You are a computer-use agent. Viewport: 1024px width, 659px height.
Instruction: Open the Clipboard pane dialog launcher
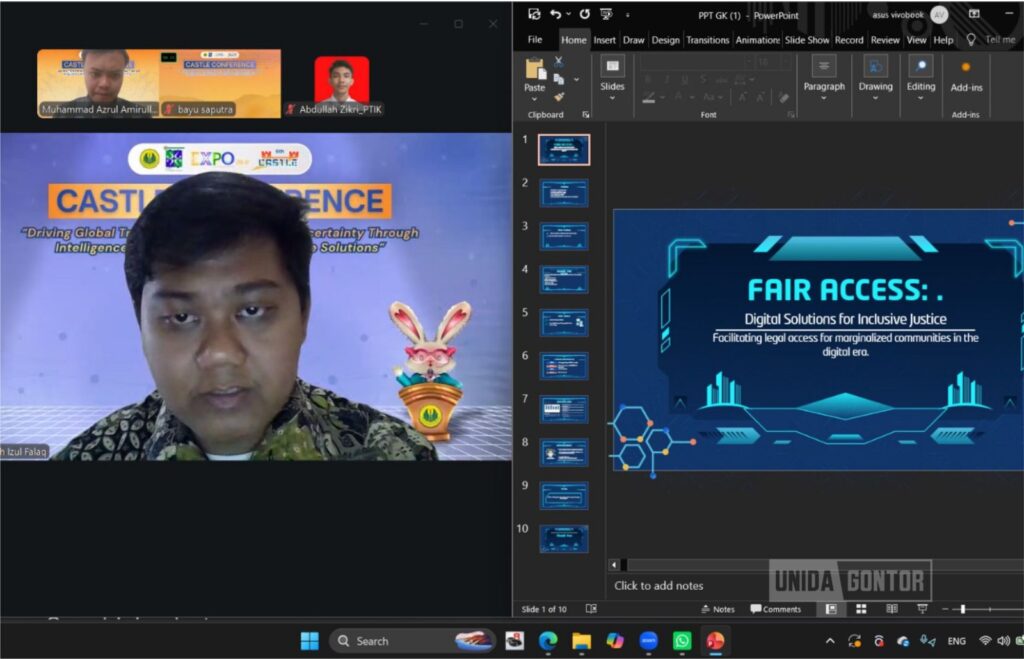pyautogui.click(x=585, y=115)
